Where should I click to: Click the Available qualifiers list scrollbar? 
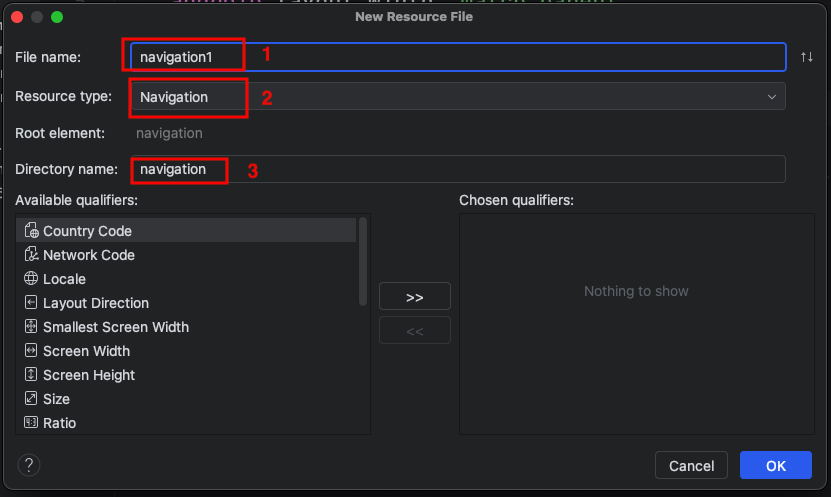363,260
